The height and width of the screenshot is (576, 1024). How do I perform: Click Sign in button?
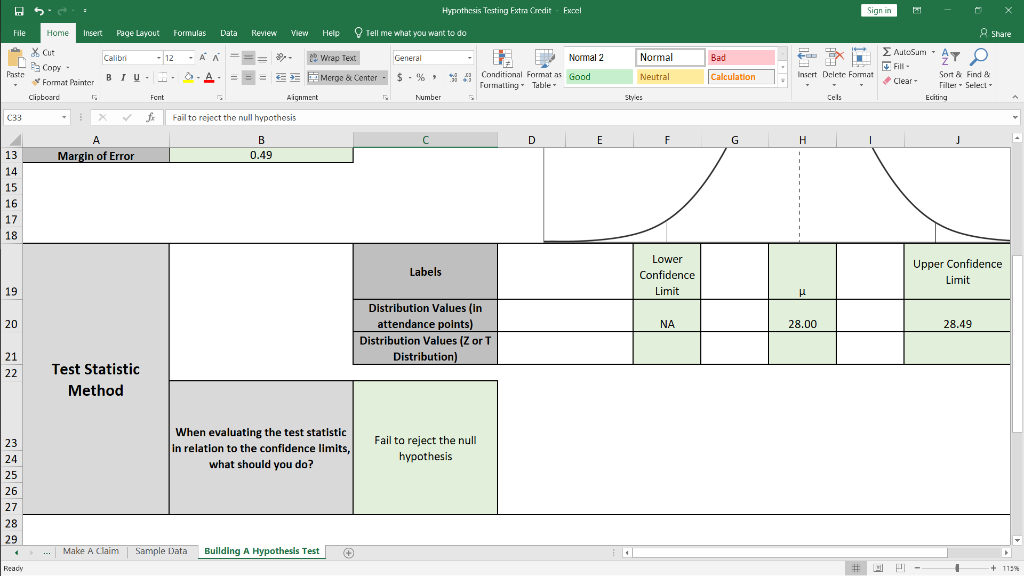pyautogui.click(x=879, y=10)
